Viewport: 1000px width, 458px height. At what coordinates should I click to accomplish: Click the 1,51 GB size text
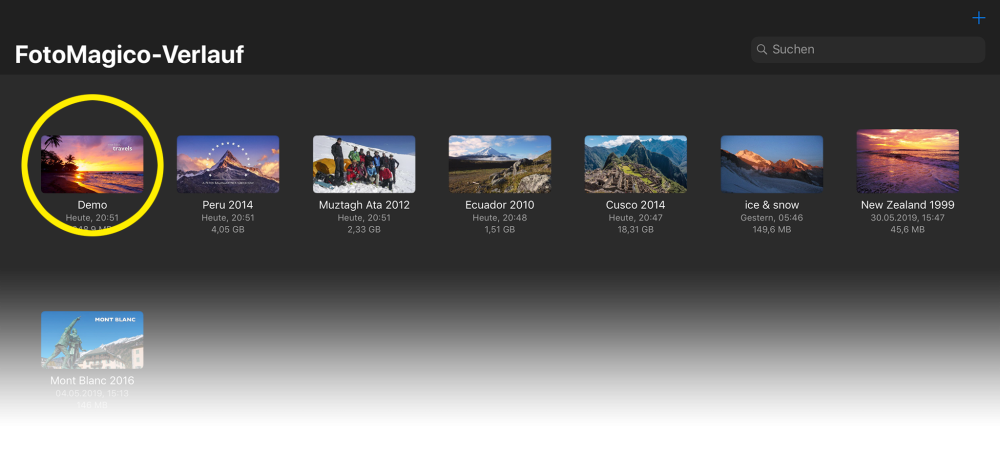pyautogui.click(x=500, y=230)
